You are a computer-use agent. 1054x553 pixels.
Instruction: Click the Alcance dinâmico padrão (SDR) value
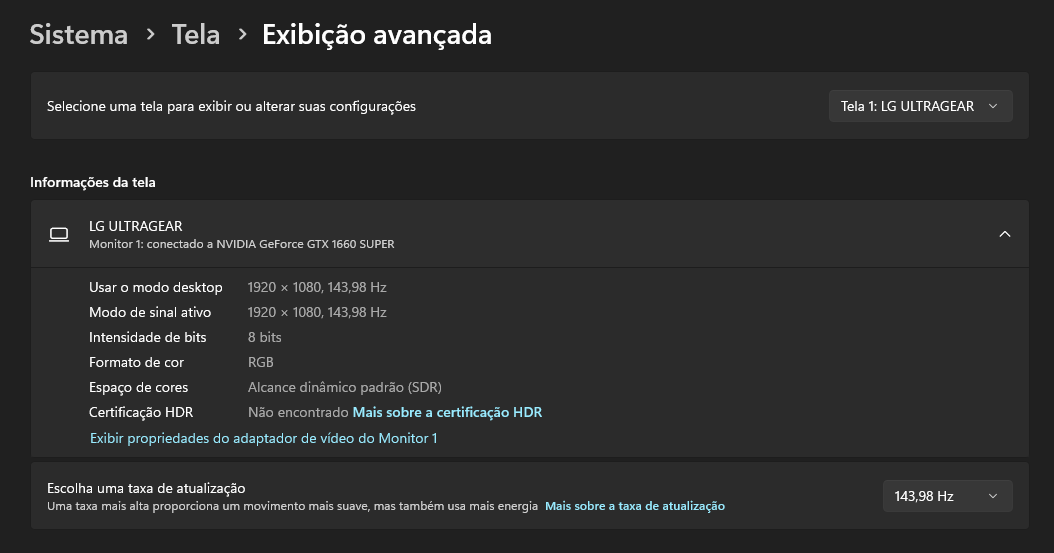click(x=344, y=388)
